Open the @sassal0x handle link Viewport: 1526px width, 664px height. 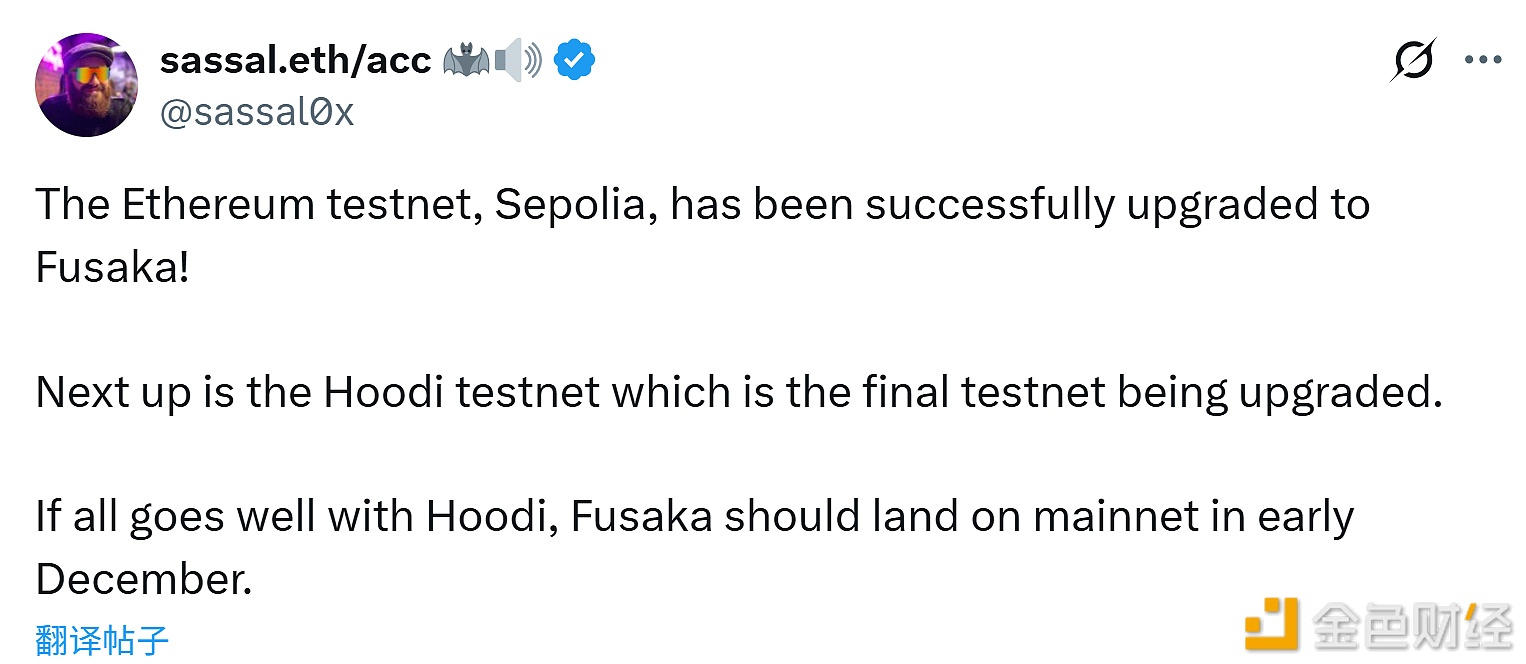257,112
